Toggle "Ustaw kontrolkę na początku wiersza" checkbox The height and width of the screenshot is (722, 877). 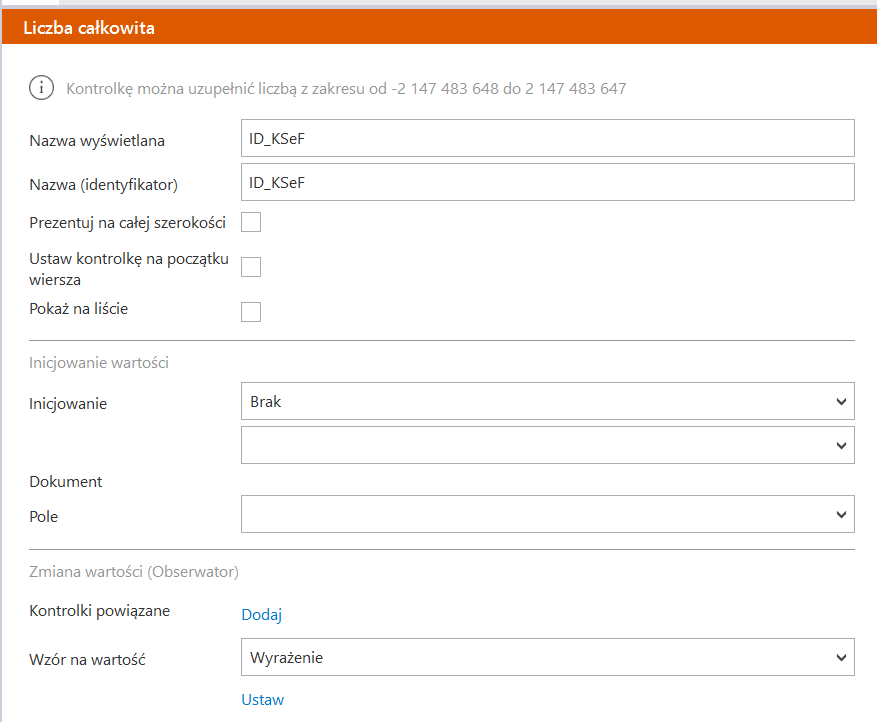tap(251, 267)
